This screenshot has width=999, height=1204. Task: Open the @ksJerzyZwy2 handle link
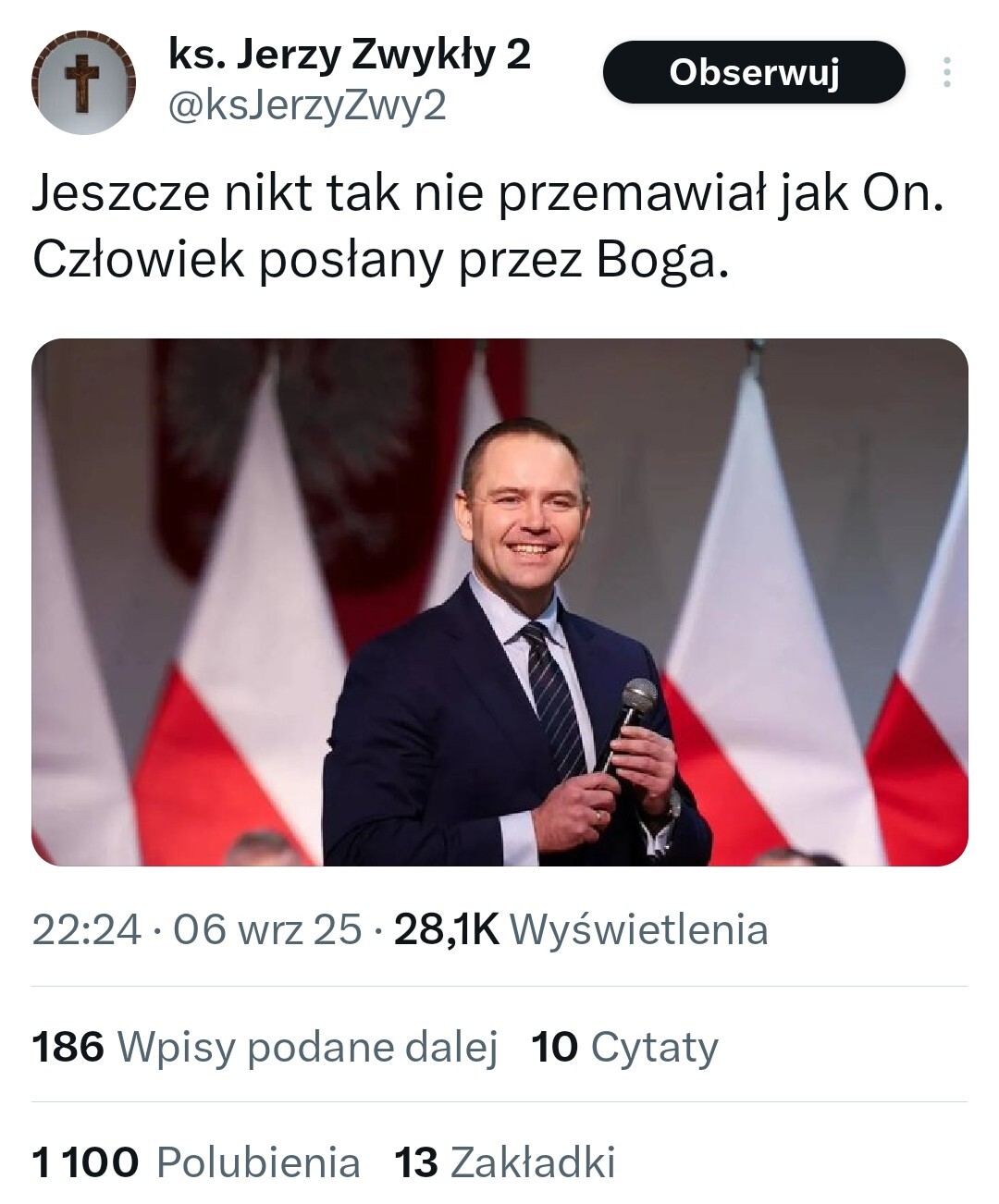[307, 107]
